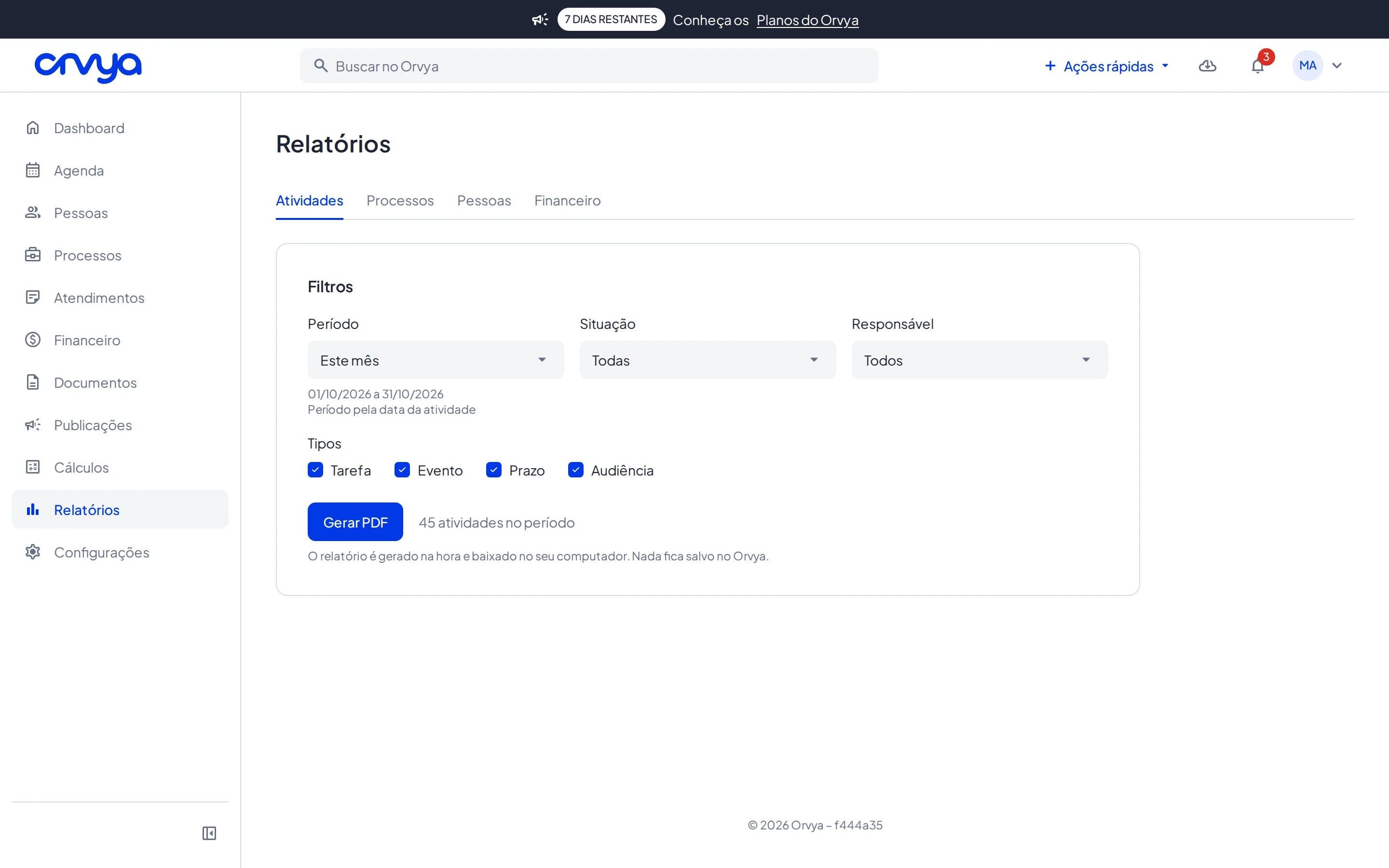
Task: Open notifications bell with 3 badge
Action: (x=1257, y=66)
